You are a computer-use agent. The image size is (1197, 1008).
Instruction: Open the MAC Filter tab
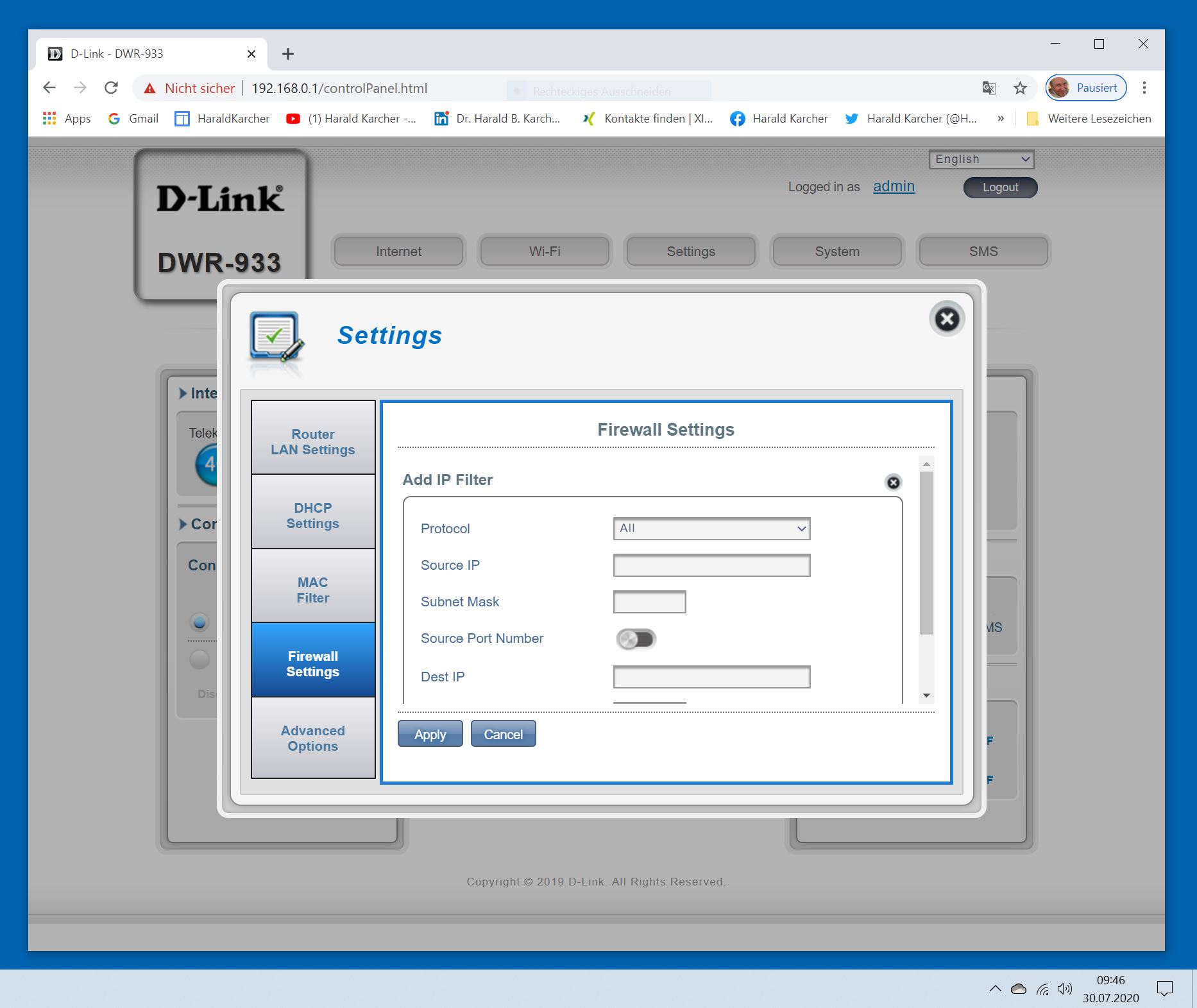313,586
